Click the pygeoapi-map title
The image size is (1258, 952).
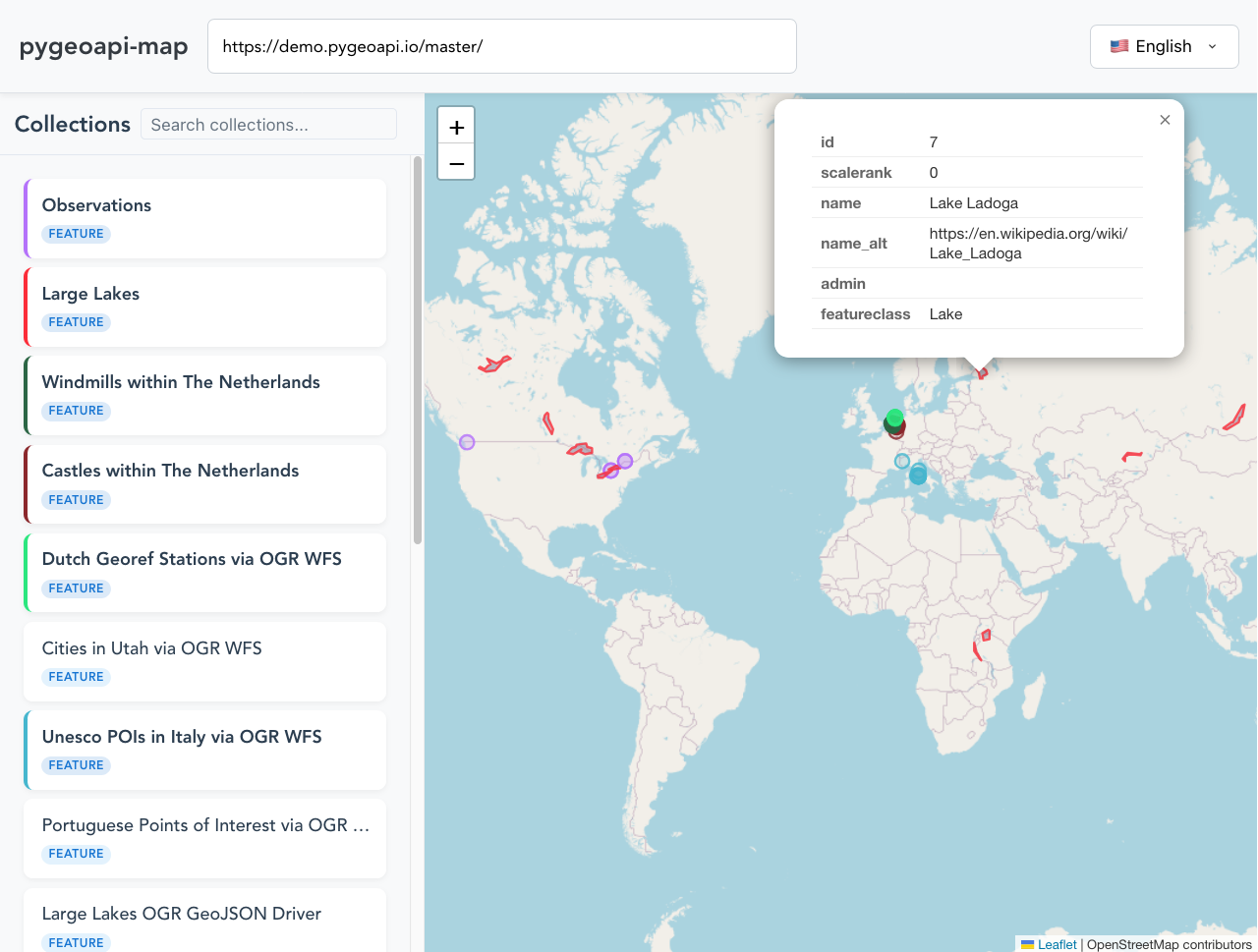(x=104, y=46)
